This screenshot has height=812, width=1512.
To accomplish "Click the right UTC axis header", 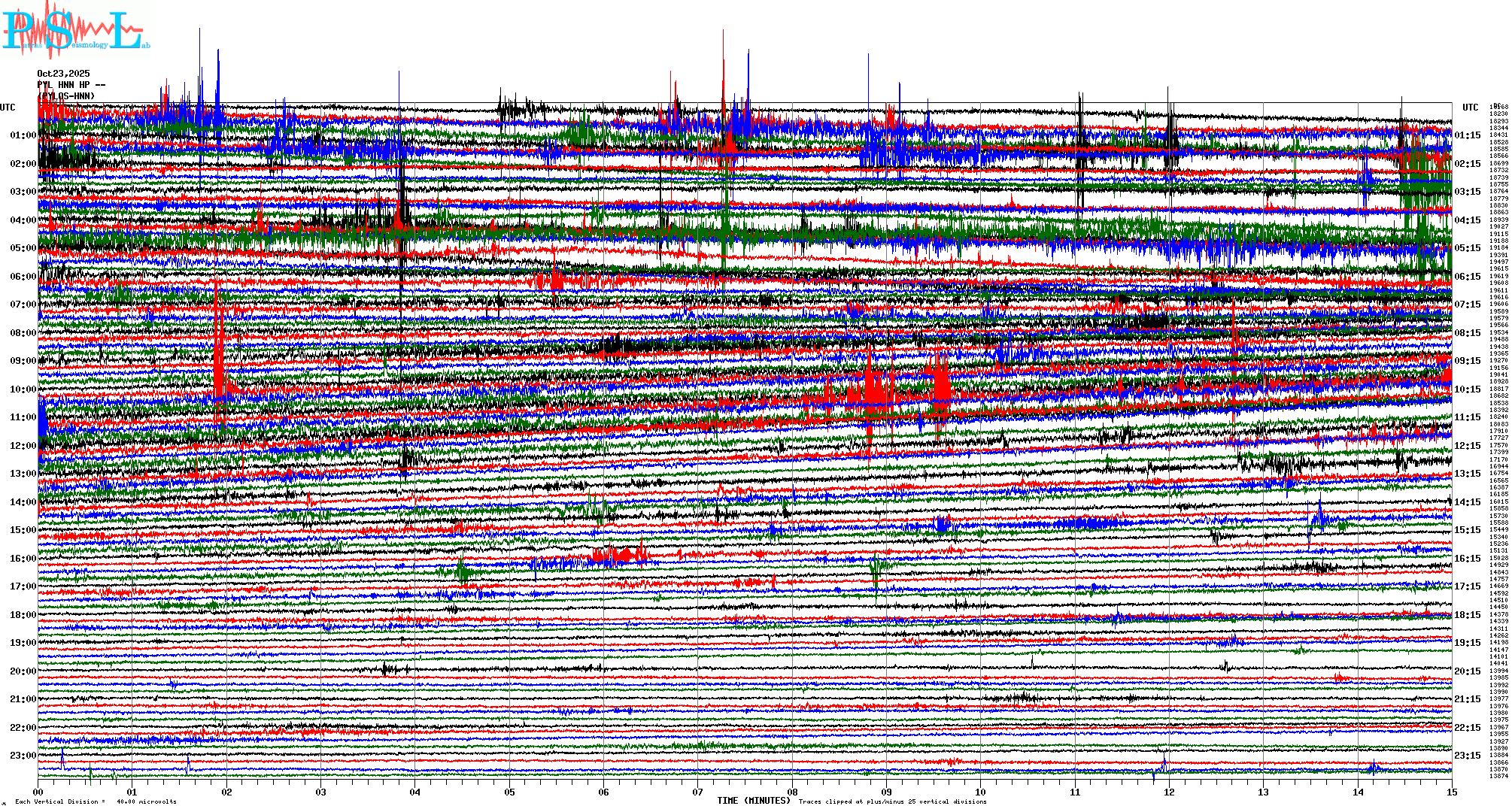I will point(1470,108).
